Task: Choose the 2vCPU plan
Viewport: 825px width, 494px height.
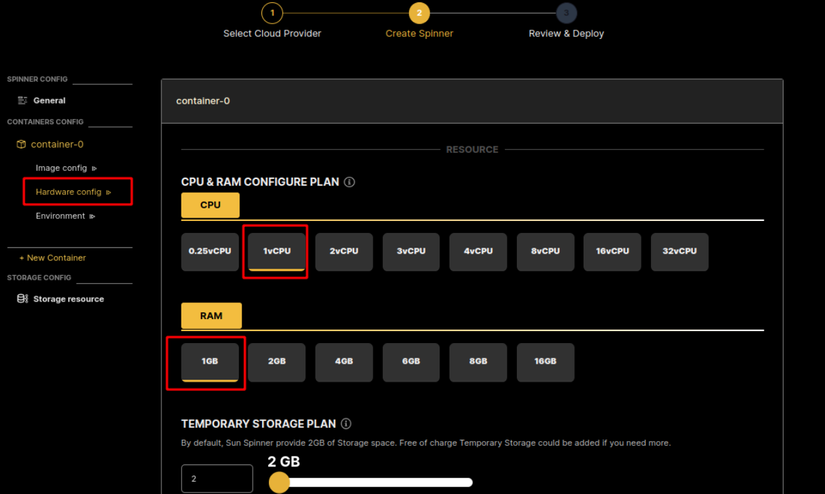Action: [344, 252]
